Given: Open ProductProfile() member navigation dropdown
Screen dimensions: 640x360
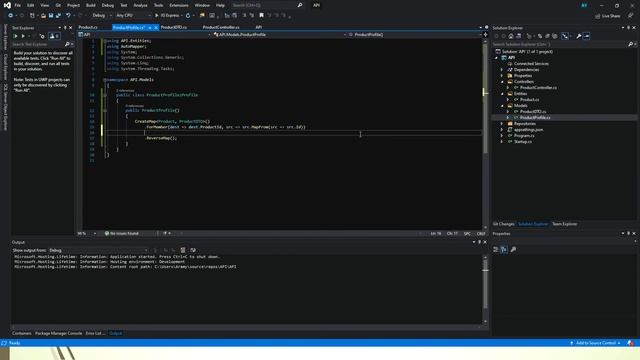Looking at the screenshot, I should coord(415,35).
